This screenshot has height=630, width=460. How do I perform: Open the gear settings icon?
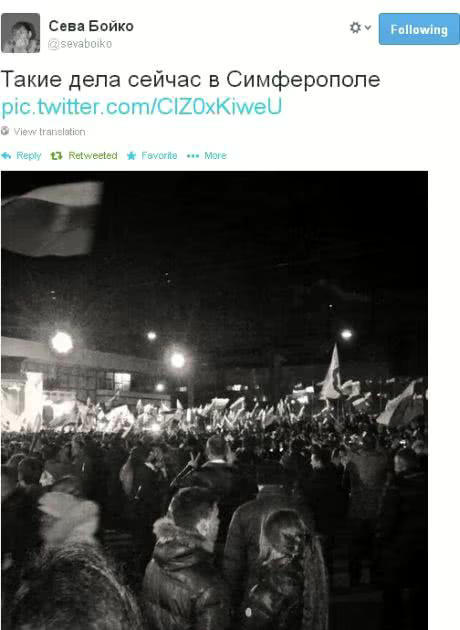[x=355, y=28]
